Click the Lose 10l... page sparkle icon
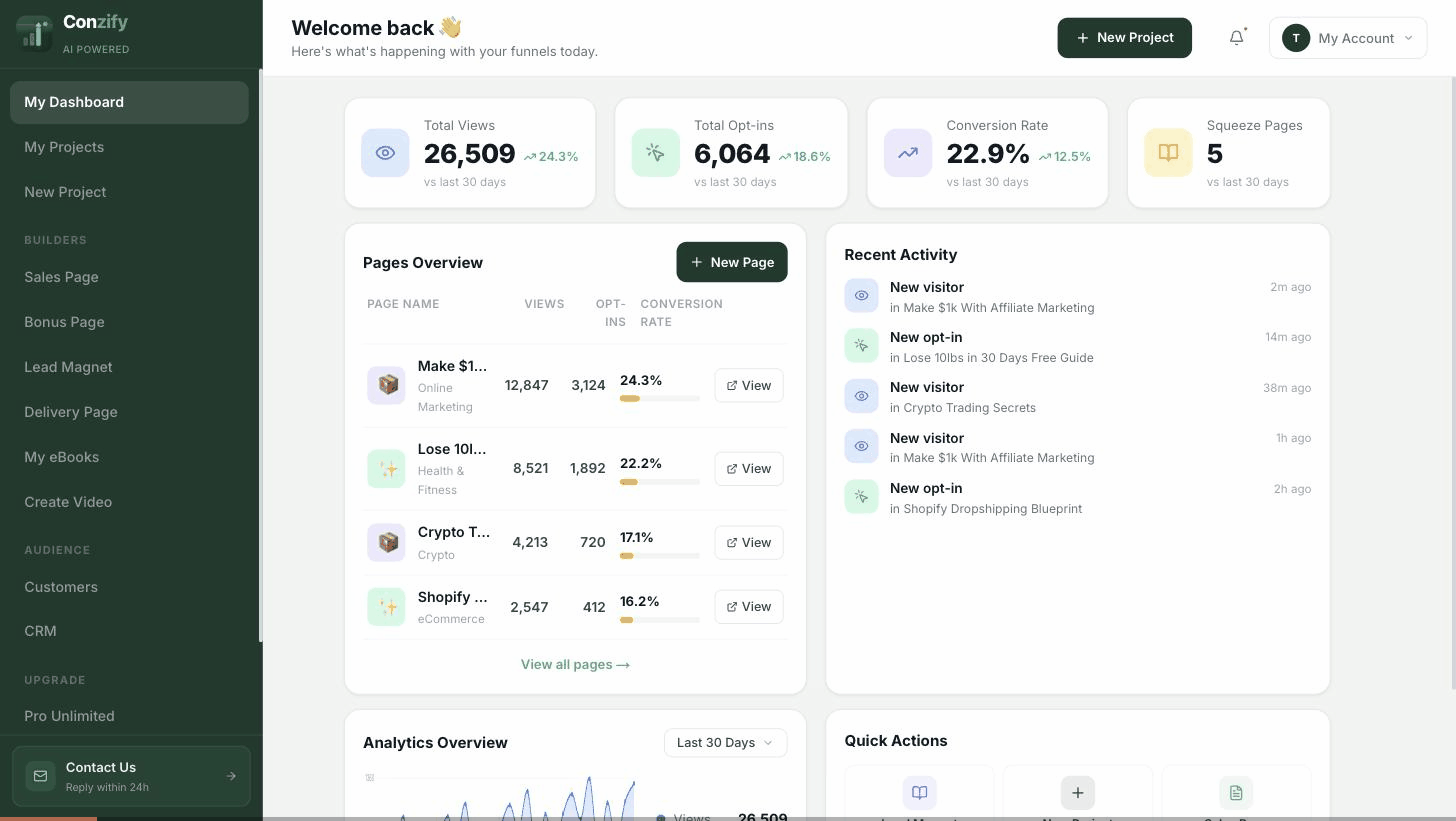This screenshot has width=1456, height=821. 386,469
